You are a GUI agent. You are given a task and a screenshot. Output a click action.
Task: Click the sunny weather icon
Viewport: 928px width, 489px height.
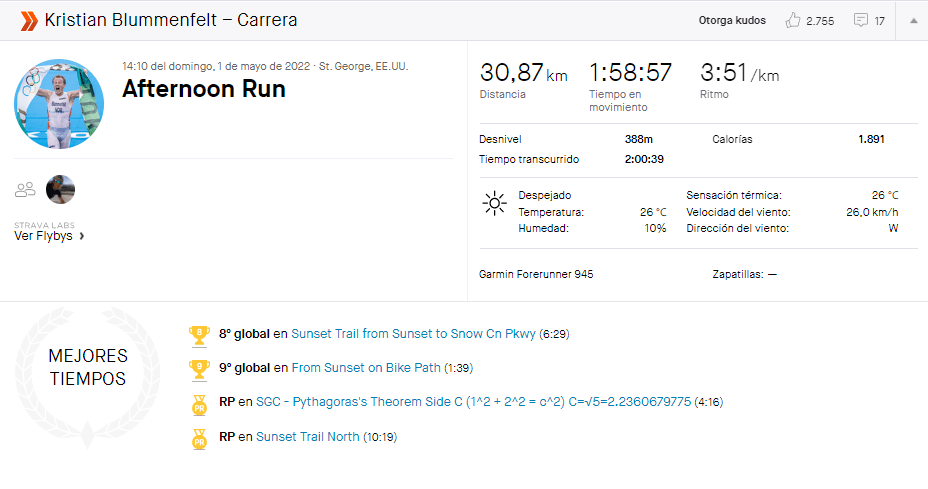[x=494, y=203]
